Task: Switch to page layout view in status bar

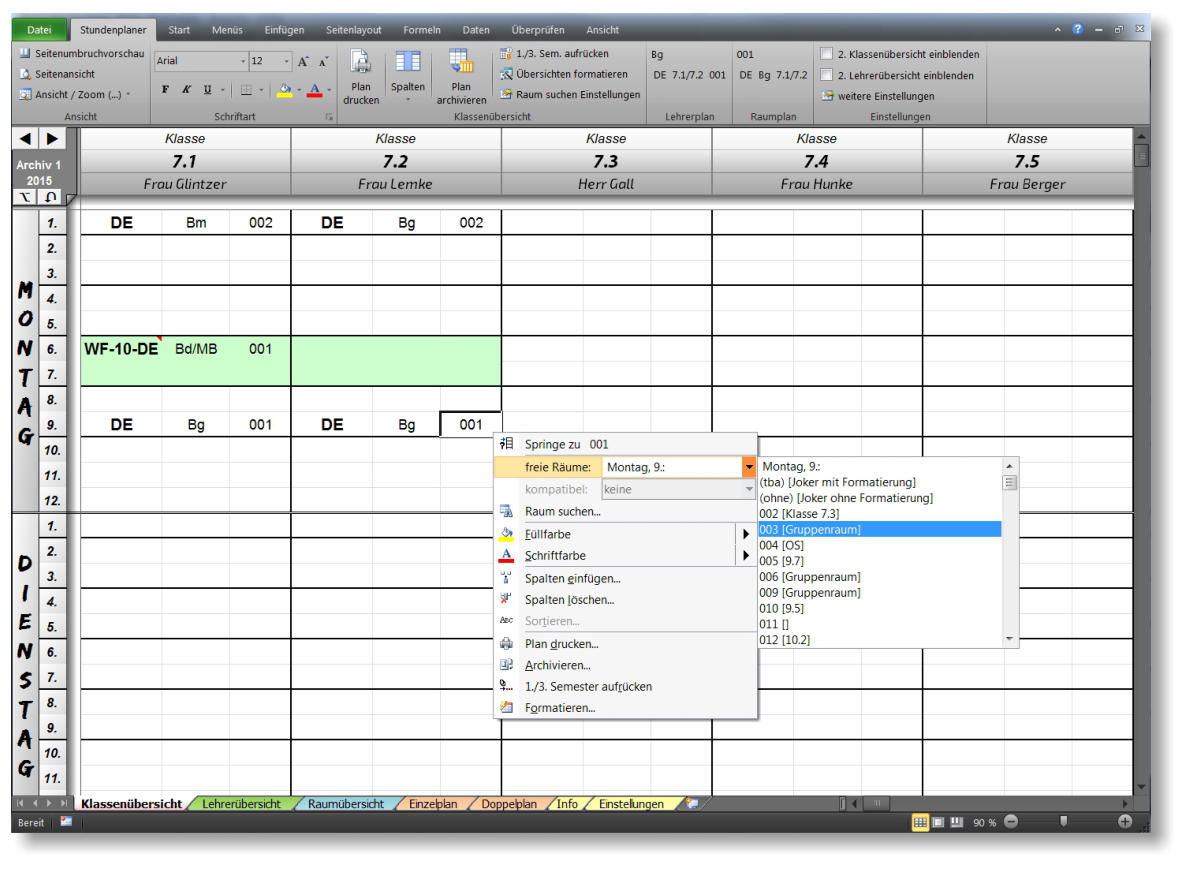Action: 938,822
